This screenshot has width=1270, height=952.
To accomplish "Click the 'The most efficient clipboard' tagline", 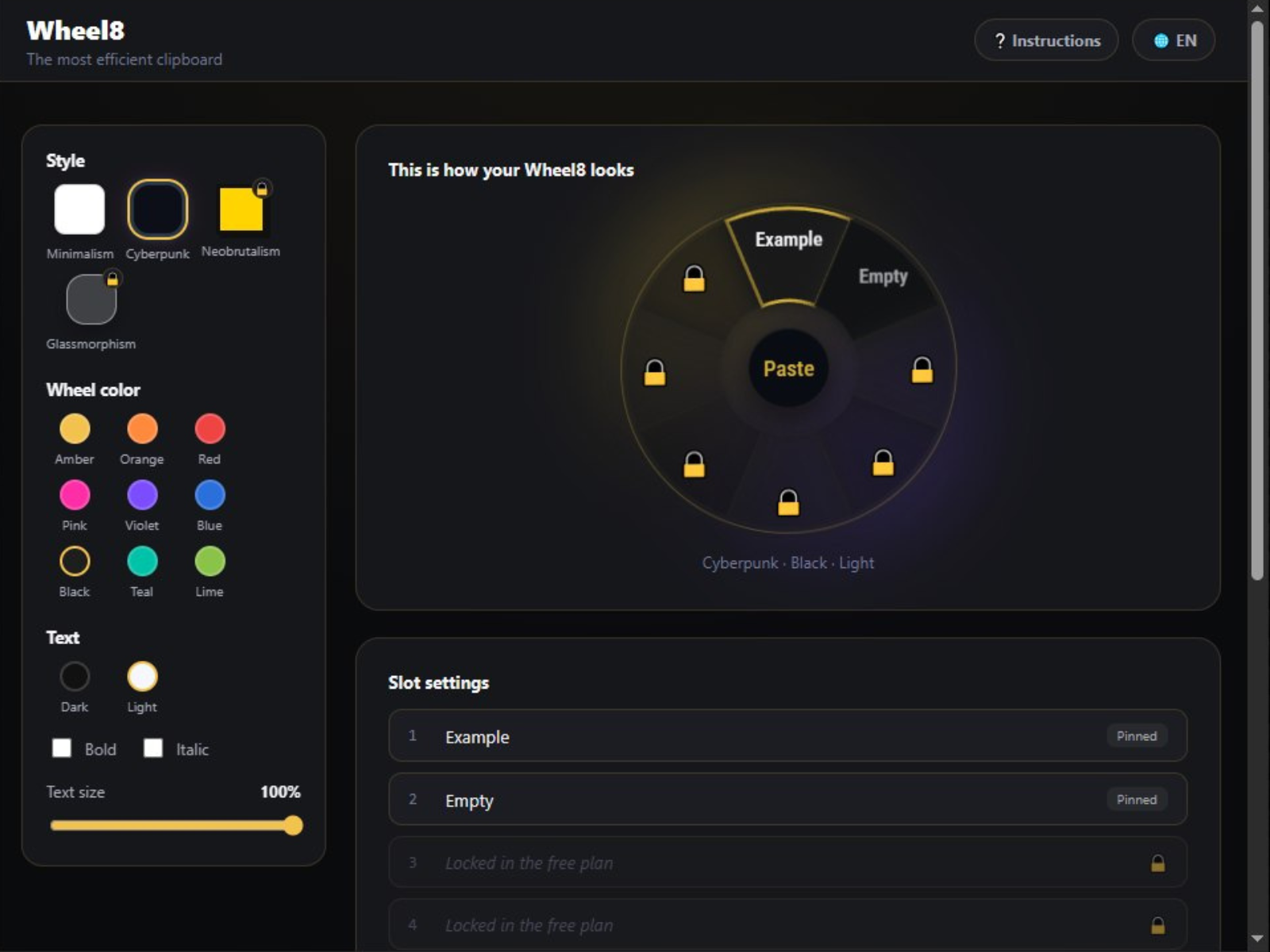I will [x=125, y=59].
